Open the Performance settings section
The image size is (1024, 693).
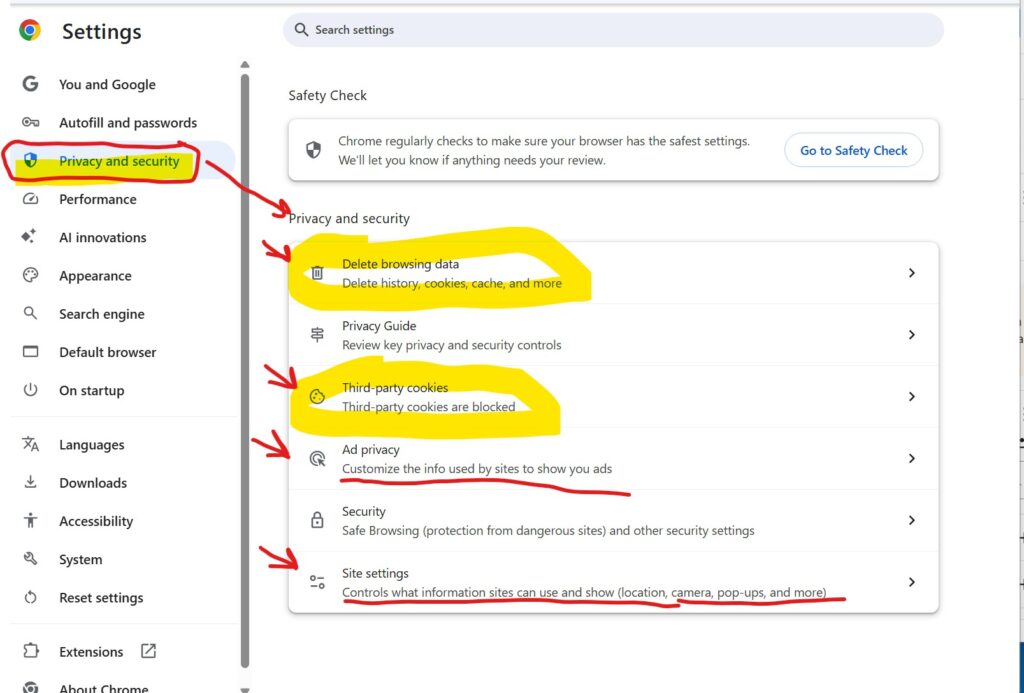tap(98, 199)
